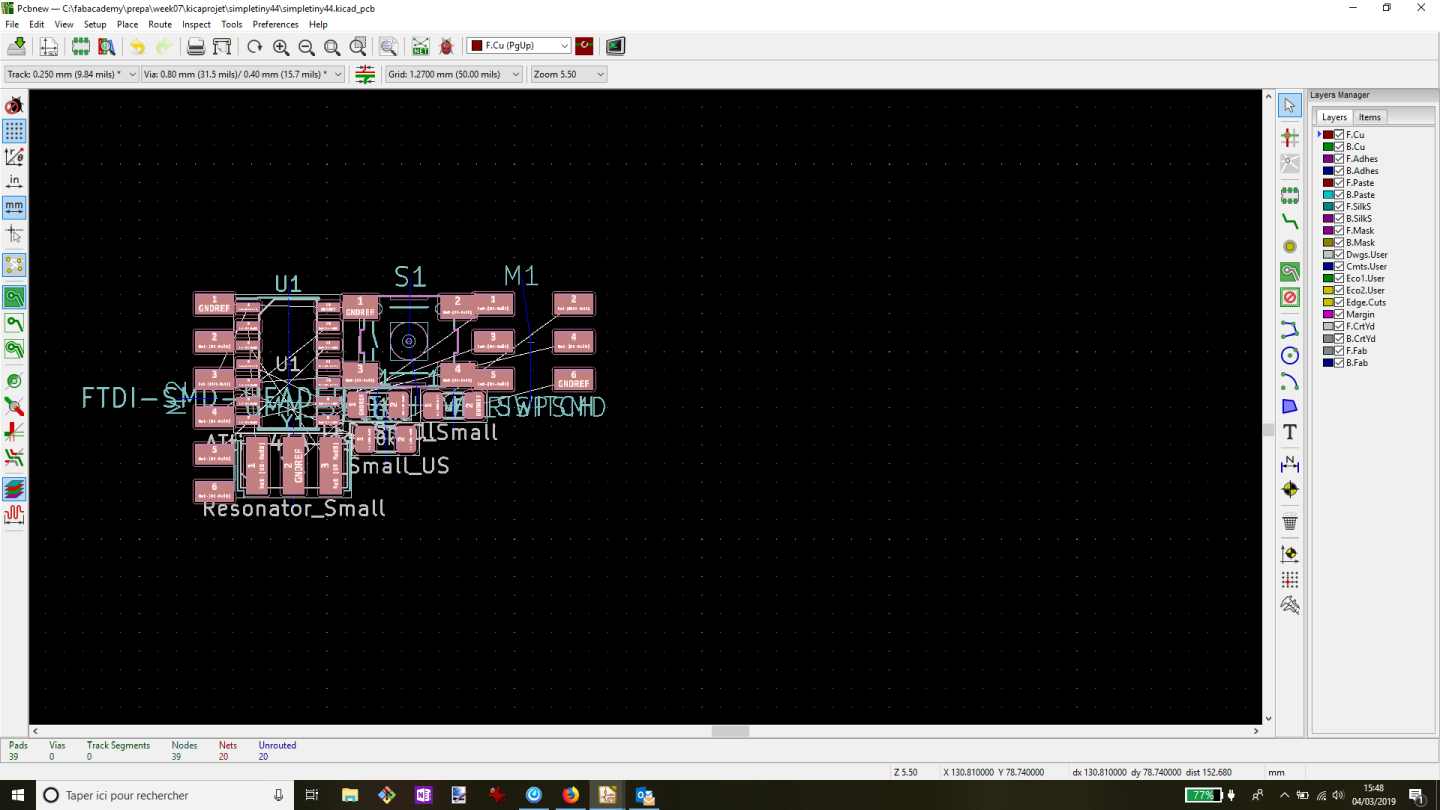Open the active layer F.Cu dropdown

519,46
